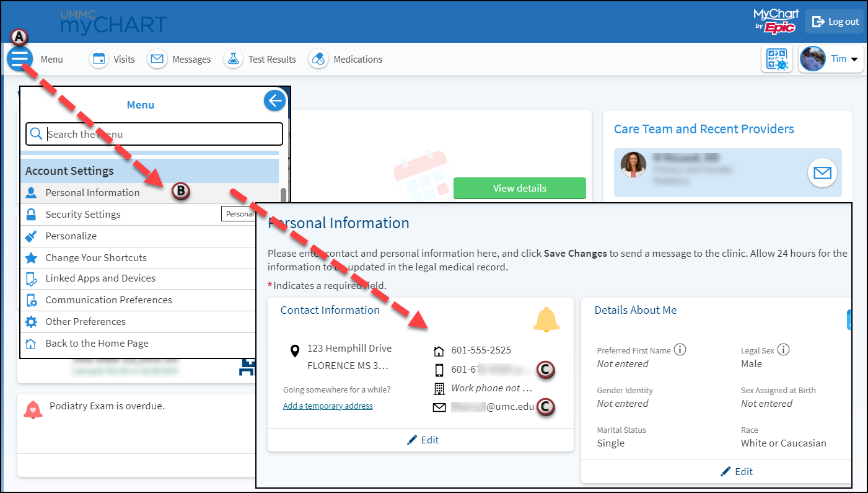Screen dimensions: 868x493
Task: Select Security Settings menu item
Action: coord(138,214)
